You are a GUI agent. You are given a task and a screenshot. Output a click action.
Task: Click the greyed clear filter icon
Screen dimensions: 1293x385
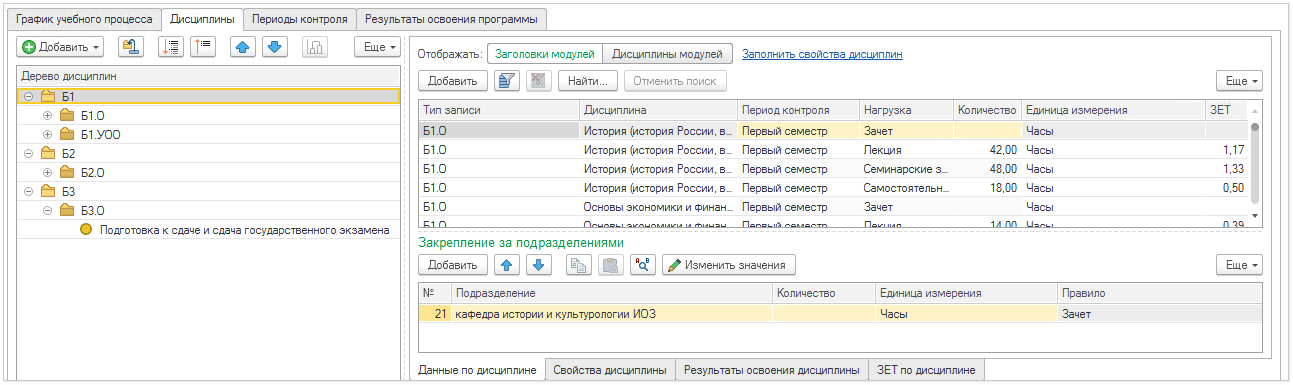(x=538, y=81)
